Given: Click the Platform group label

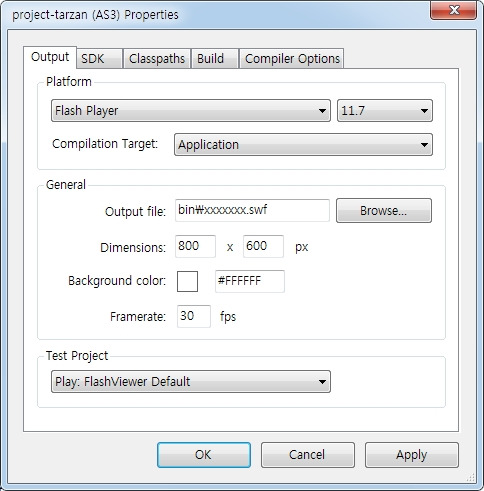Looking at the screenshot, I should [69, 82].
